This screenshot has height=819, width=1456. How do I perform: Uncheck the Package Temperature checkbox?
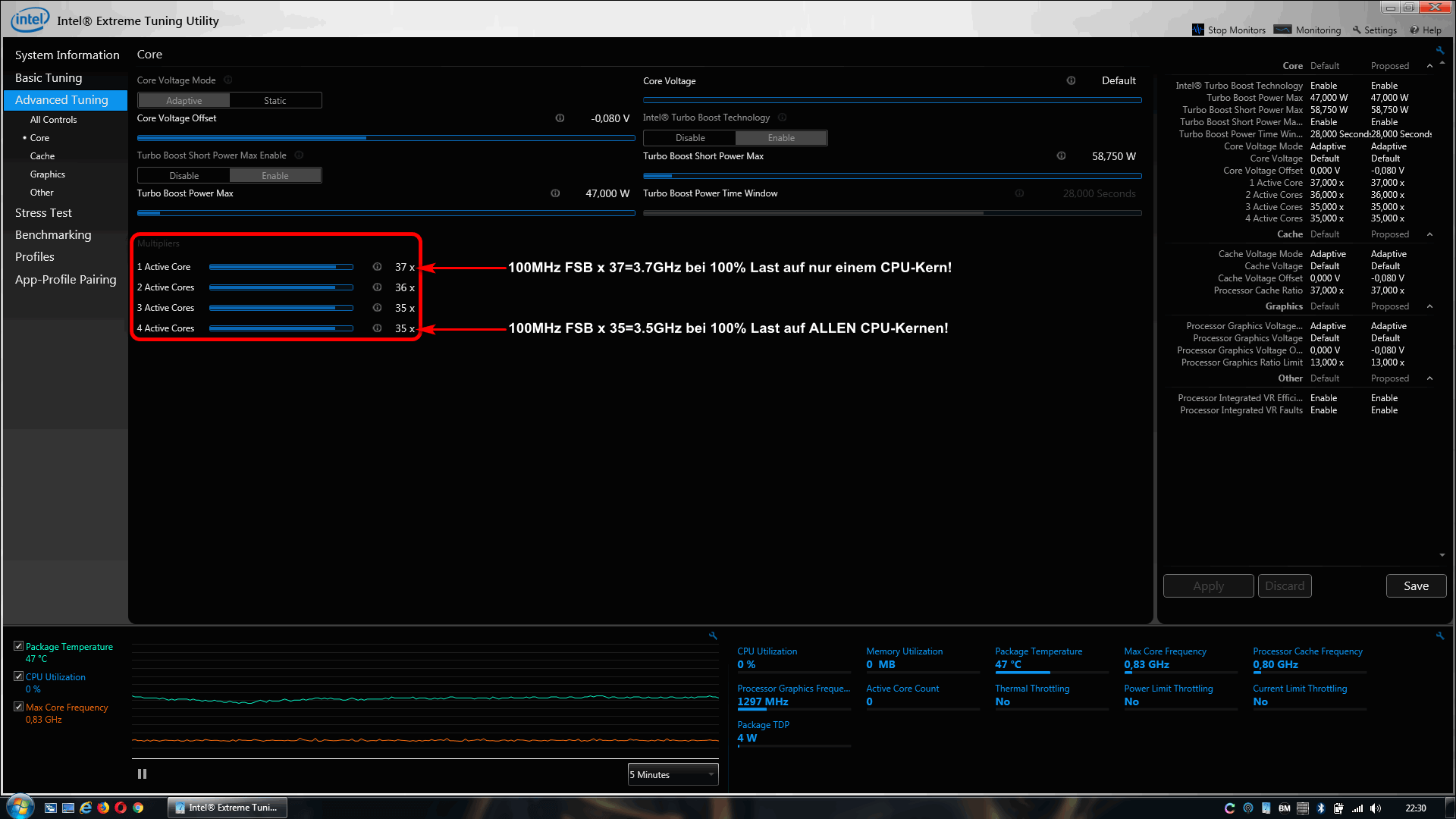tap(19, 646)
